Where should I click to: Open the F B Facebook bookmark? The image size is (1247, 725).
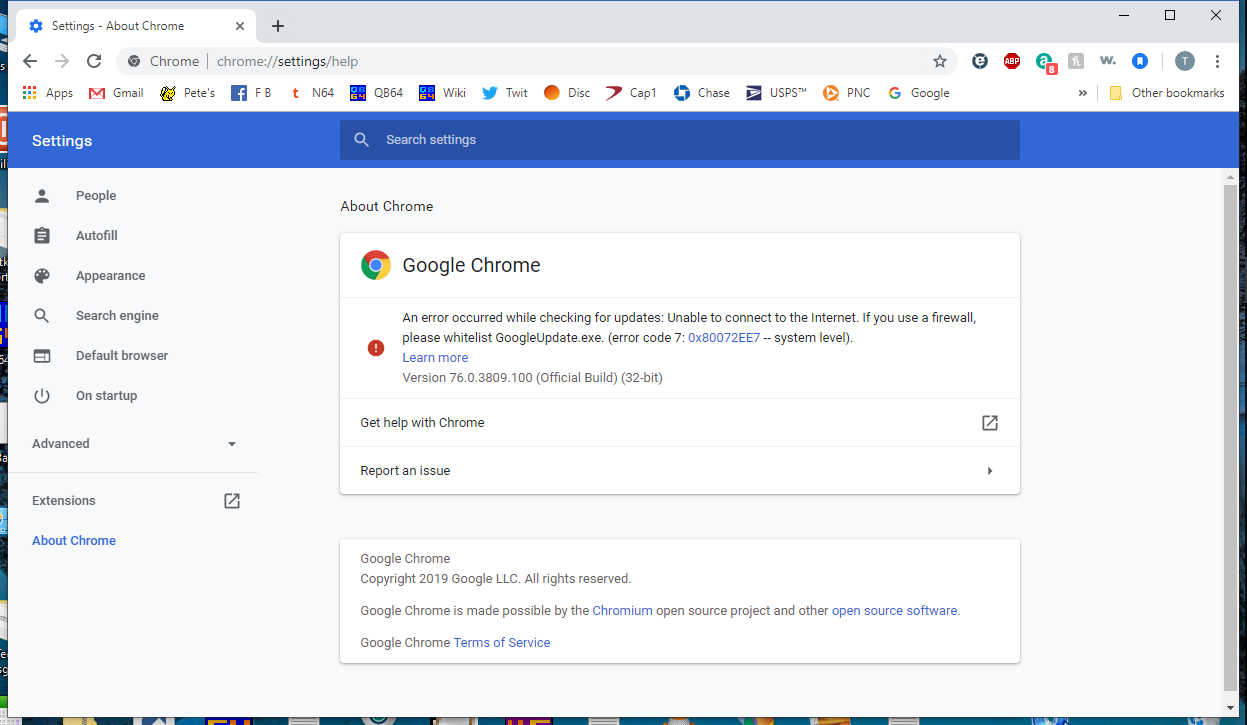(251, 93)
